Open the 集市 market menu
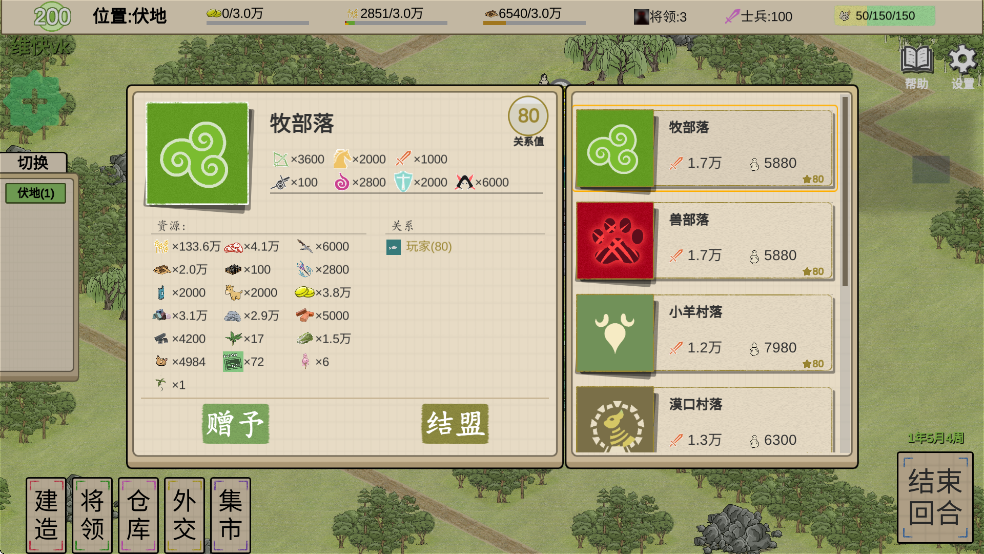 (230, 515)
